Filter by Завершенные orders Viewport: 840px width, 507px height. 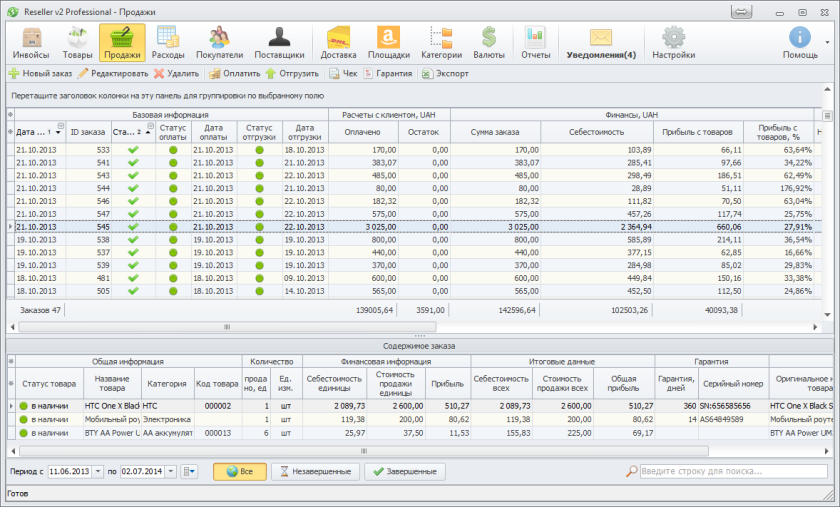pyautogui.click(x=405, y=471)
